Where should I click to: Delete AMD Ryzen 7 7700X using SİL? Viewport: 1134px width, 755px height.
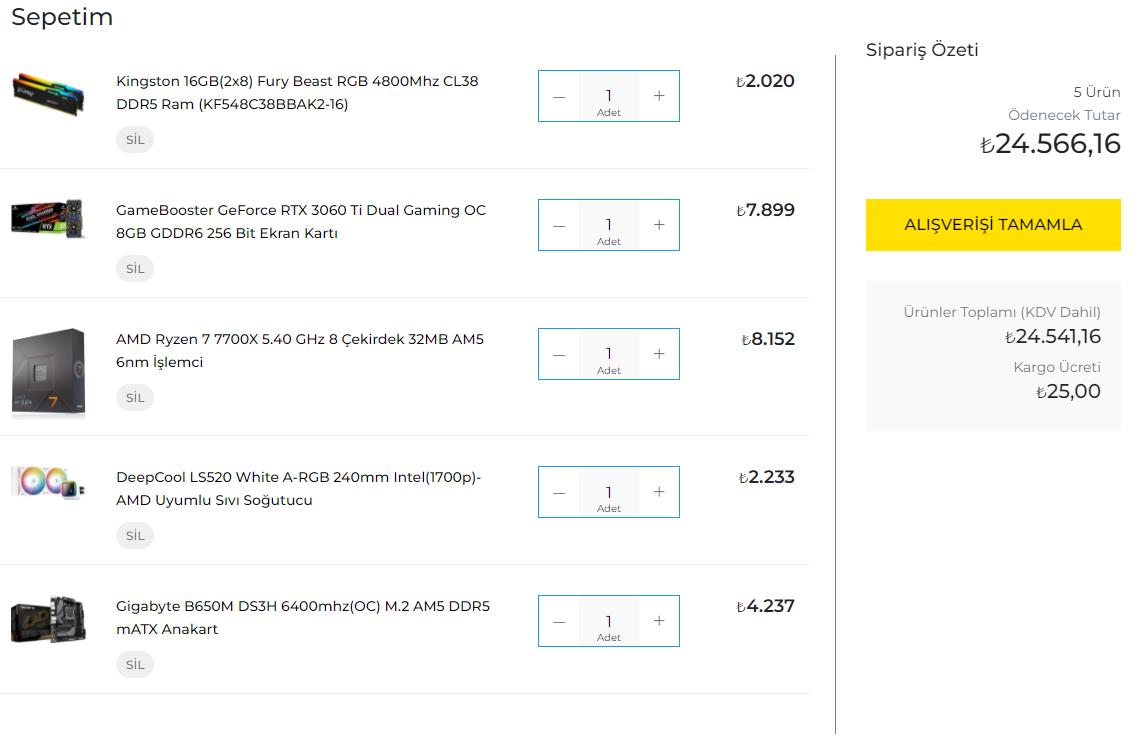pyautogui.click(x=135, y=398)
